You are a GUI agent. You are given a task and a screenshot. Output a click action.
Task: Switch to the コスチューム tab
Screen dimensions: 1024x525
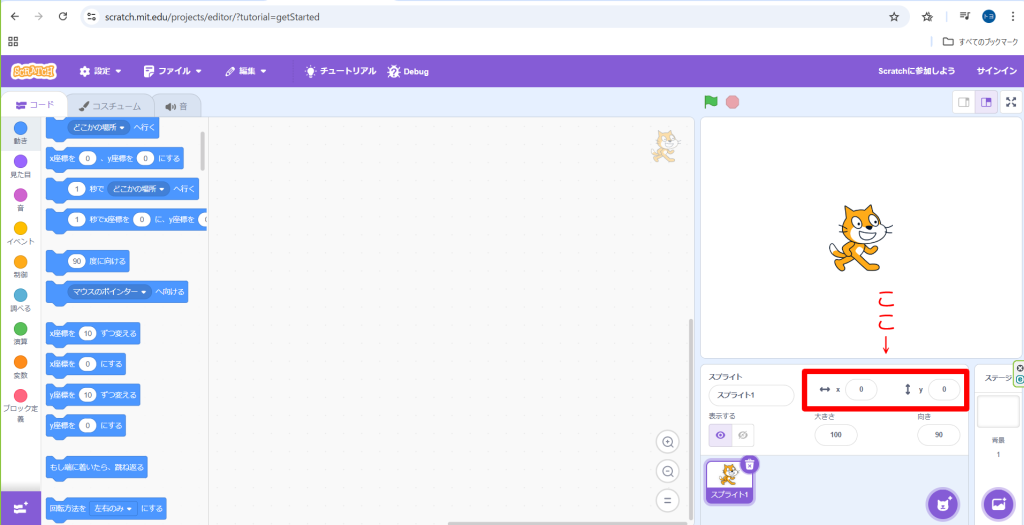[110, 106]
